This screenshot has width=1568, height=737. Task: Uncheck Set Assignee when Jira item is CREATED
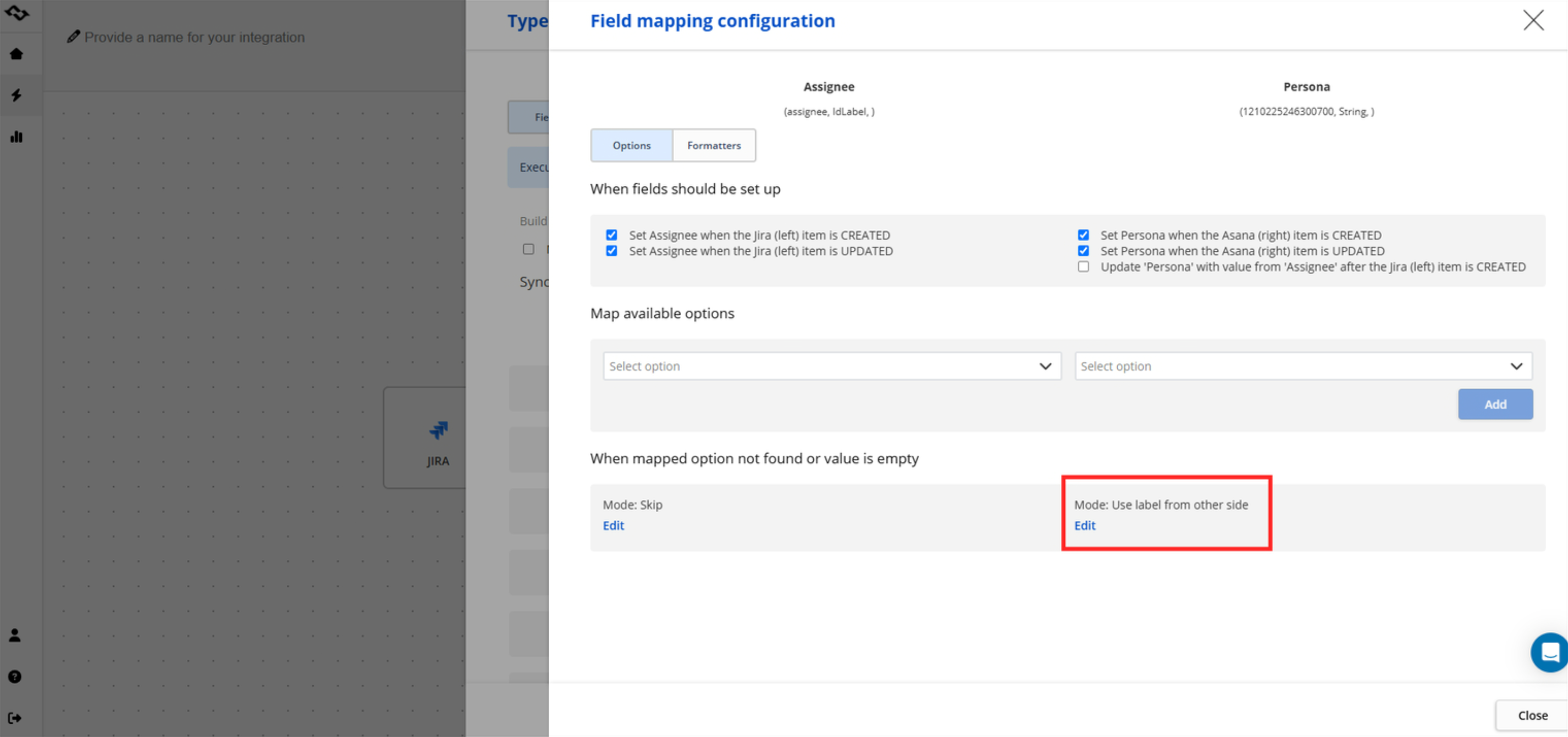click(611, 235)
